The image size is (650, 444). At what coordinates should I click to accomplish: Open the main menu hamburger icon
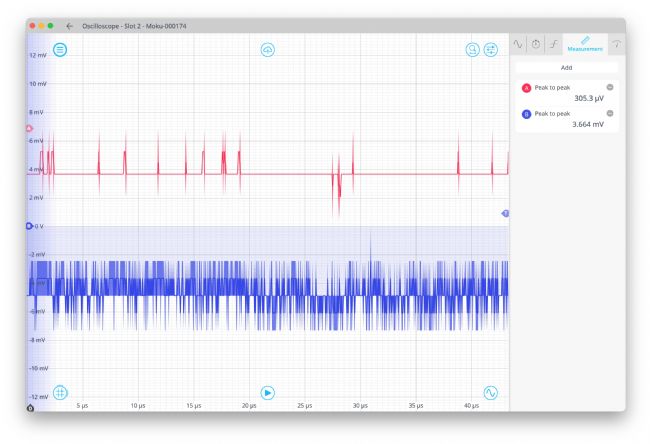tap(60, 49)
